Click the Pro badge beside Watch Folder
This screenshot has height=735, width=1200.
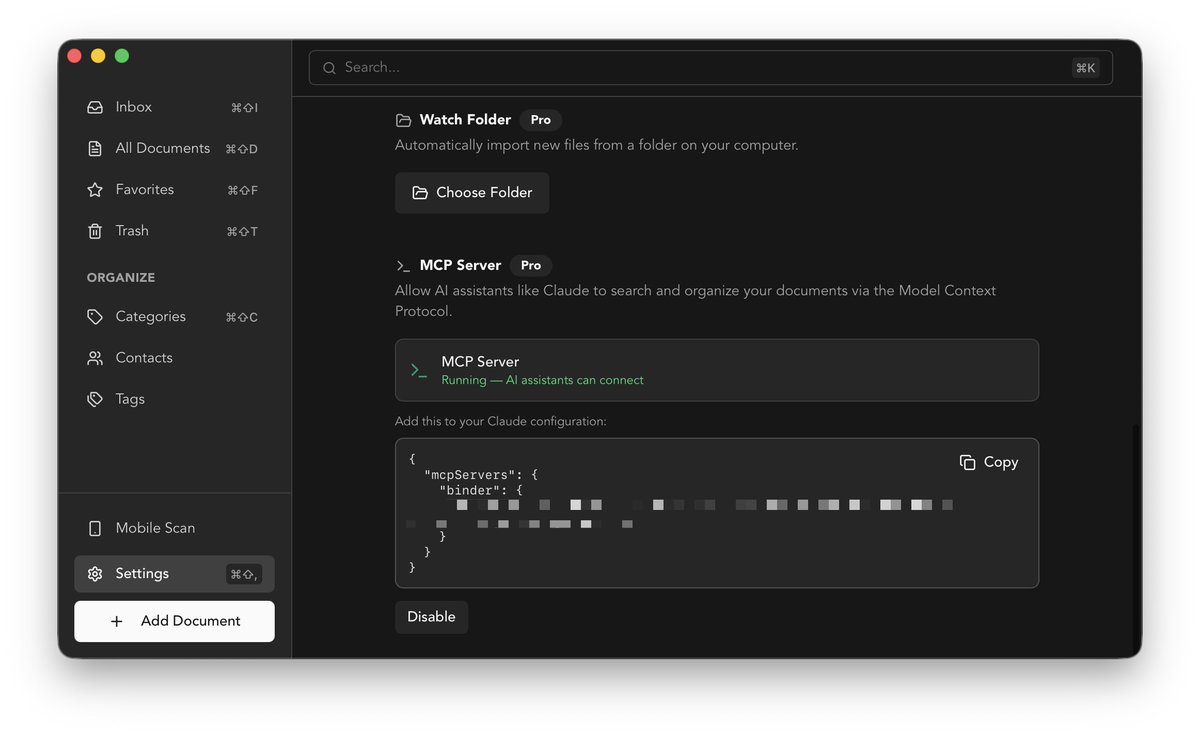tap(541, 120)
